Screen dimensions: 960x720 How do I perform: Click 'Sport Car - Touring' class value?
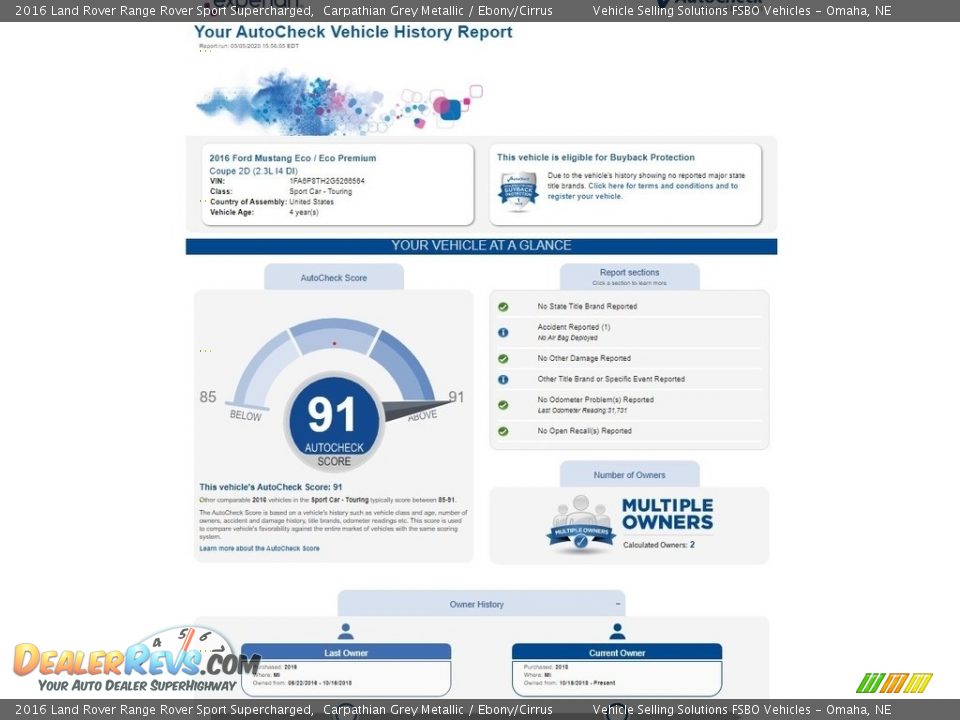tap(320, 192)
